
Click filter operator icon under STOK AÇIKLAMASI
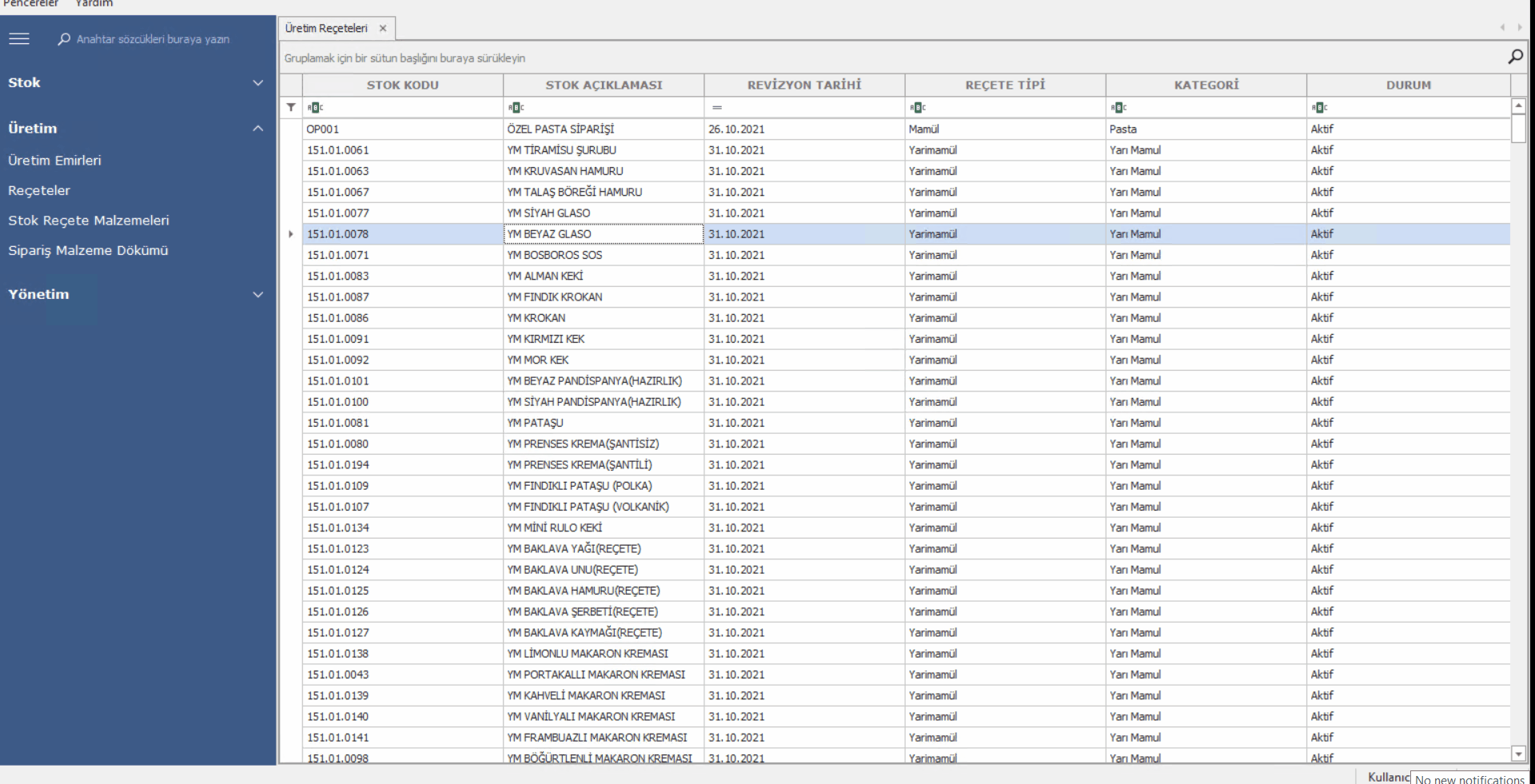click(516, 107)
